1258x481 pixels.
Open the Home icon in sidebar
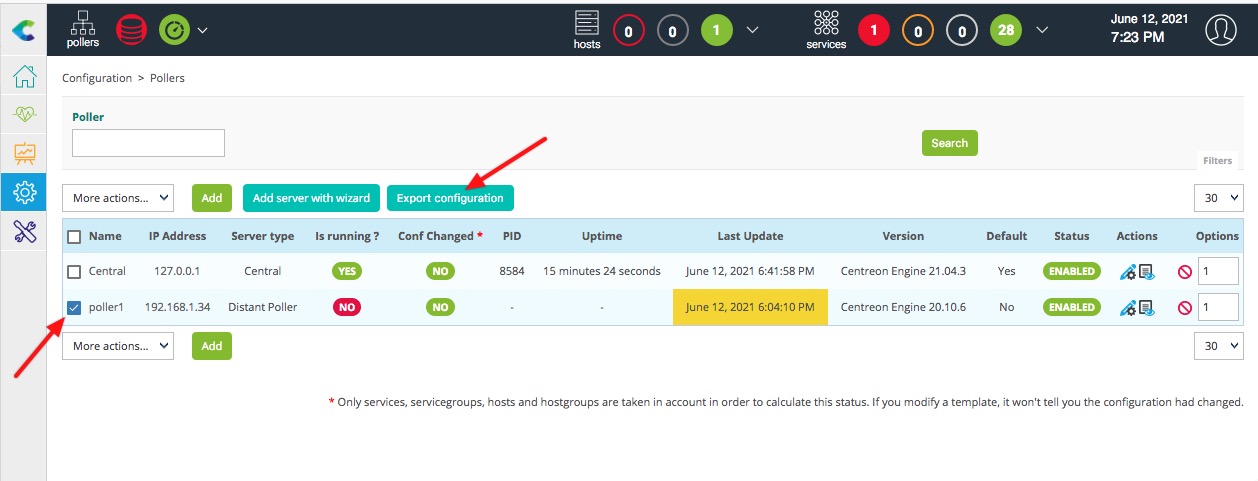(24, 77)
